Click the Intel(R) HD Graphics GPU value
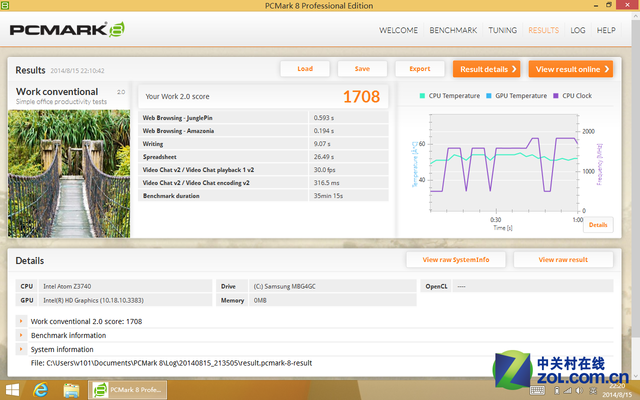Screen dimensions: 640x400 pos(93,300)
